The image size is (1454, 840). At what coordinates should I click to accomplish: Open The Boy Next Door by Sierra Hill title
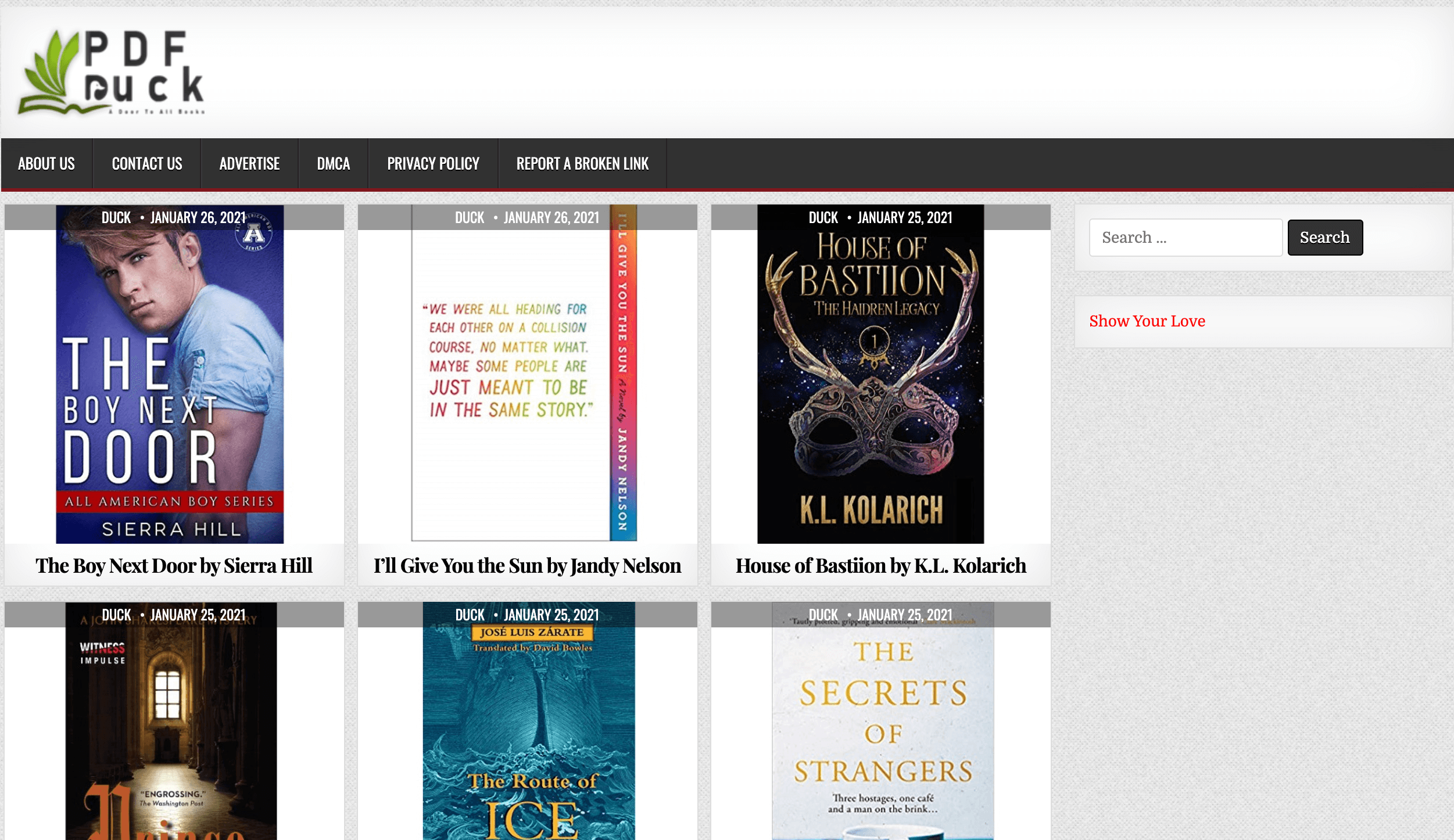pyautogui.click(x=174, y=566)
